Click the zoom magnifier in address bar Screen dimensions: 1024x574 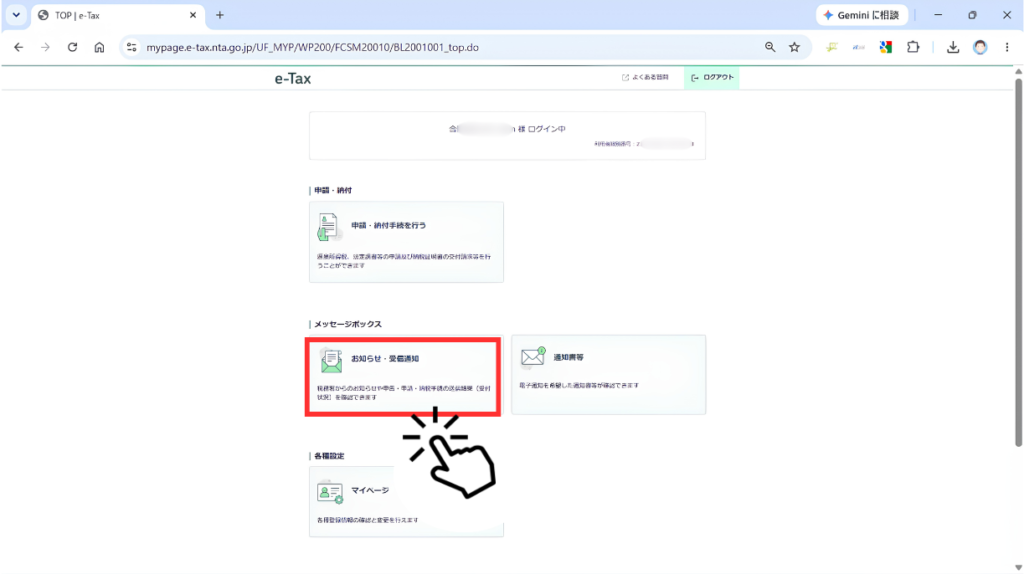(x=770, y=47)
